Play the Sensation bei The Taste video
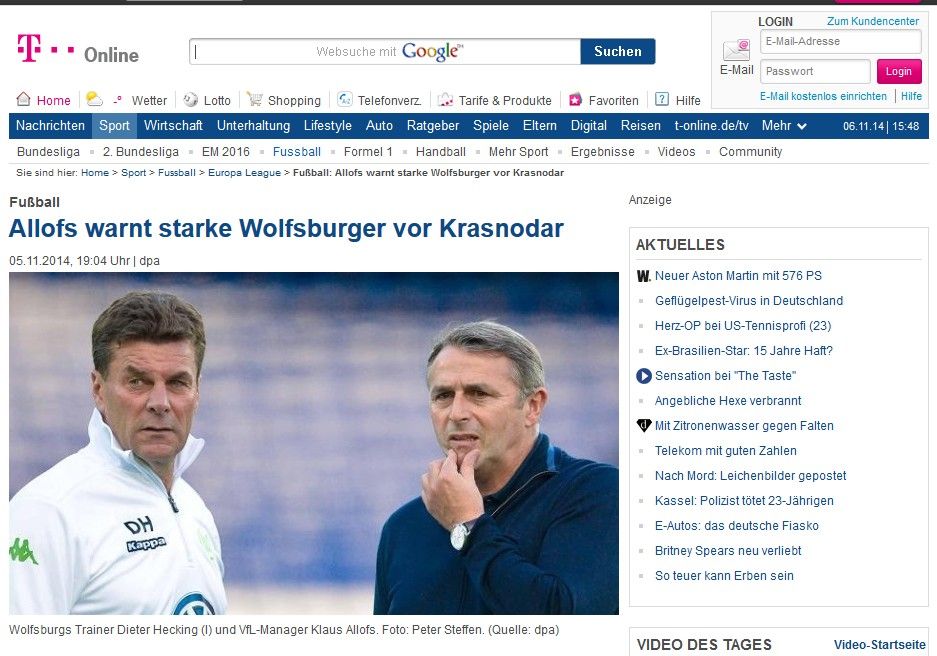Viewport: 937px width, 656px height. (644, 376)
